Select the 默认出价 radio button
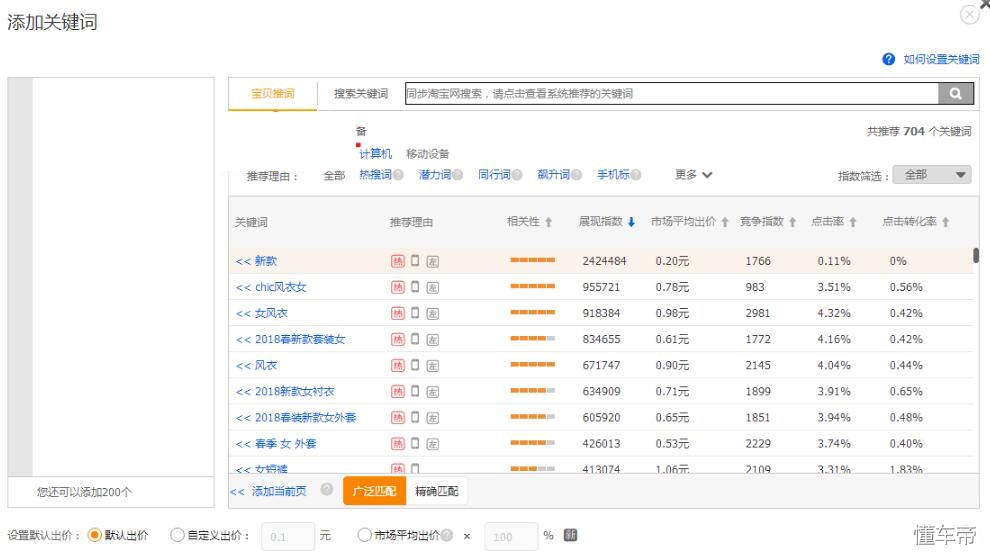The height and width of the screenshot is (554, 990). 94,535
